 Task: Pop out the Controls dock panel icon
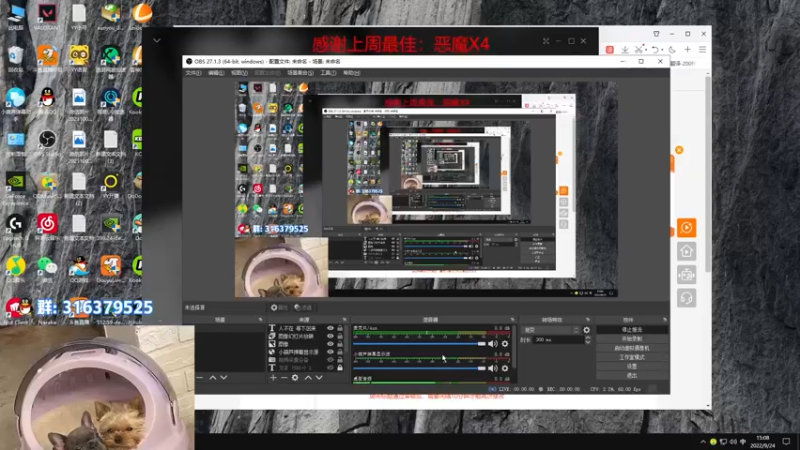665,320
